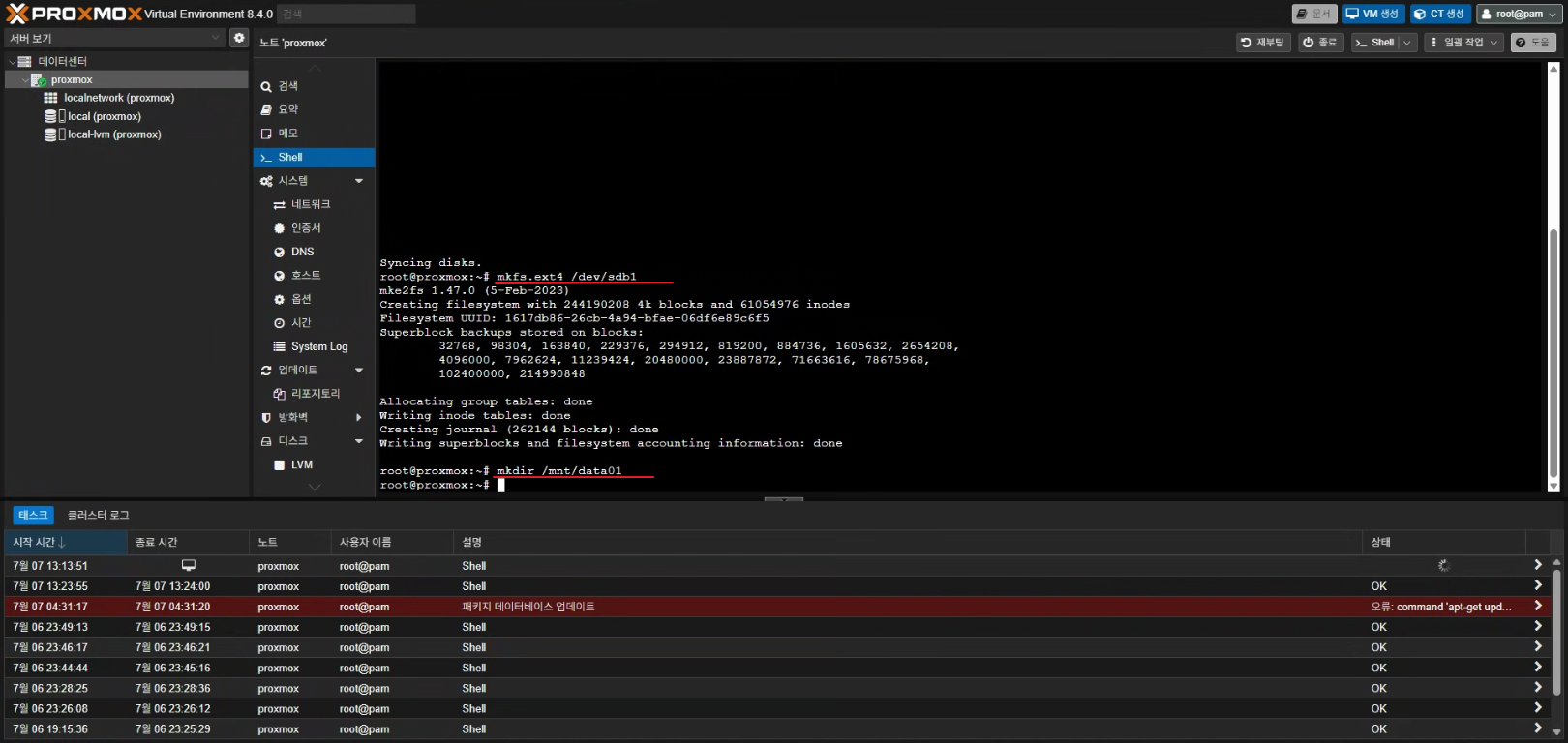Click VM 생성 create button
The image size is (1568, 743).
click(x=1372, y=14)
